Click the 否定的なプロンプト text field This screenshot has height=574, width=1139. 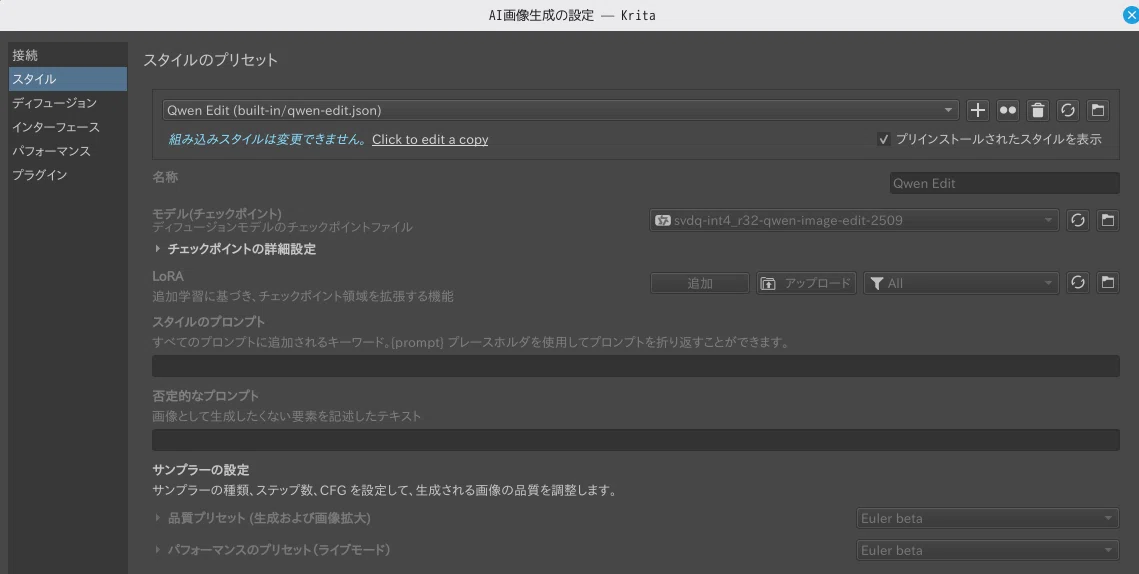(636, 440)
